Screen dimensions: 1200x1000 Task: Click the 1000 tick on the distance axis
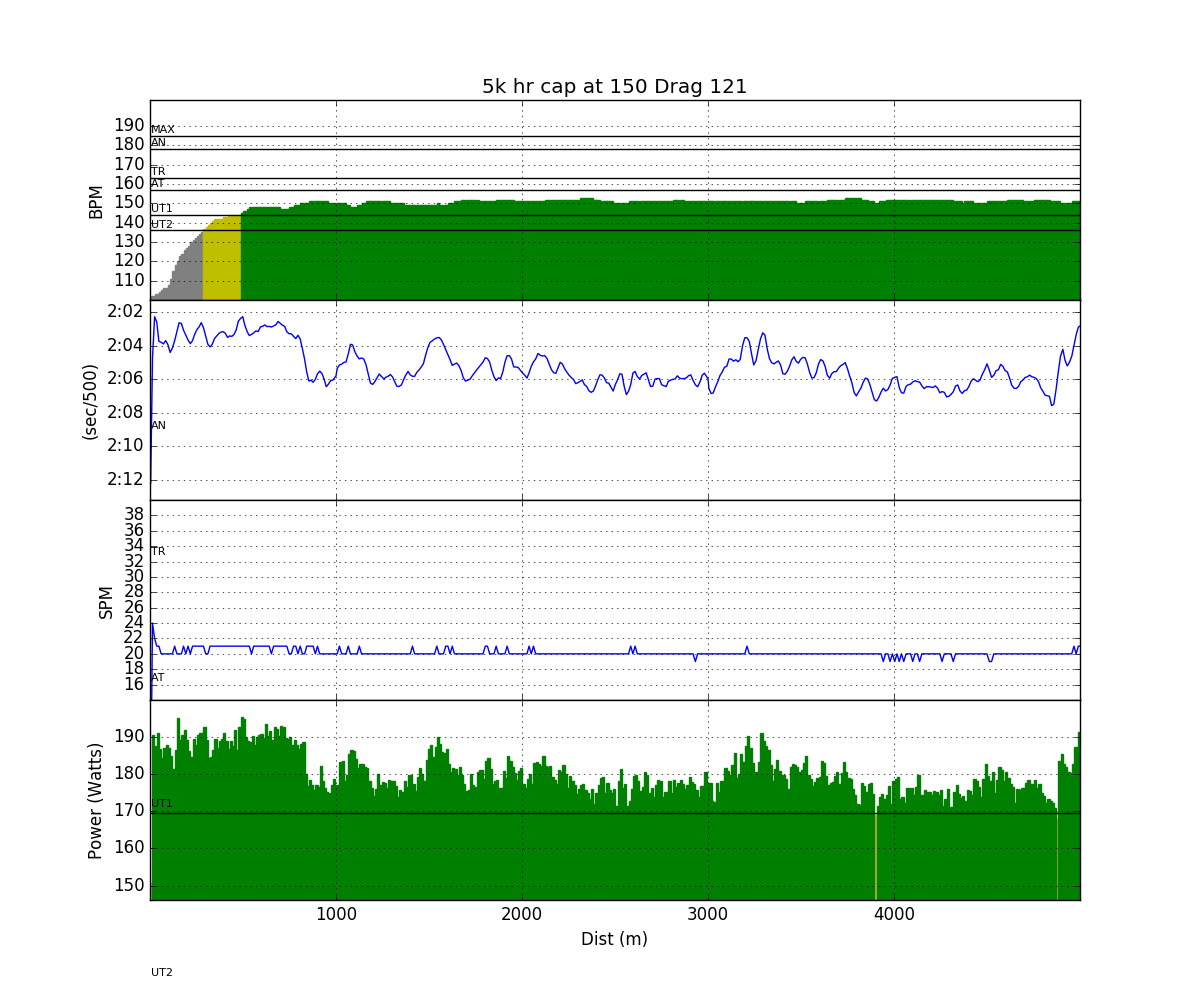(336, 914)
